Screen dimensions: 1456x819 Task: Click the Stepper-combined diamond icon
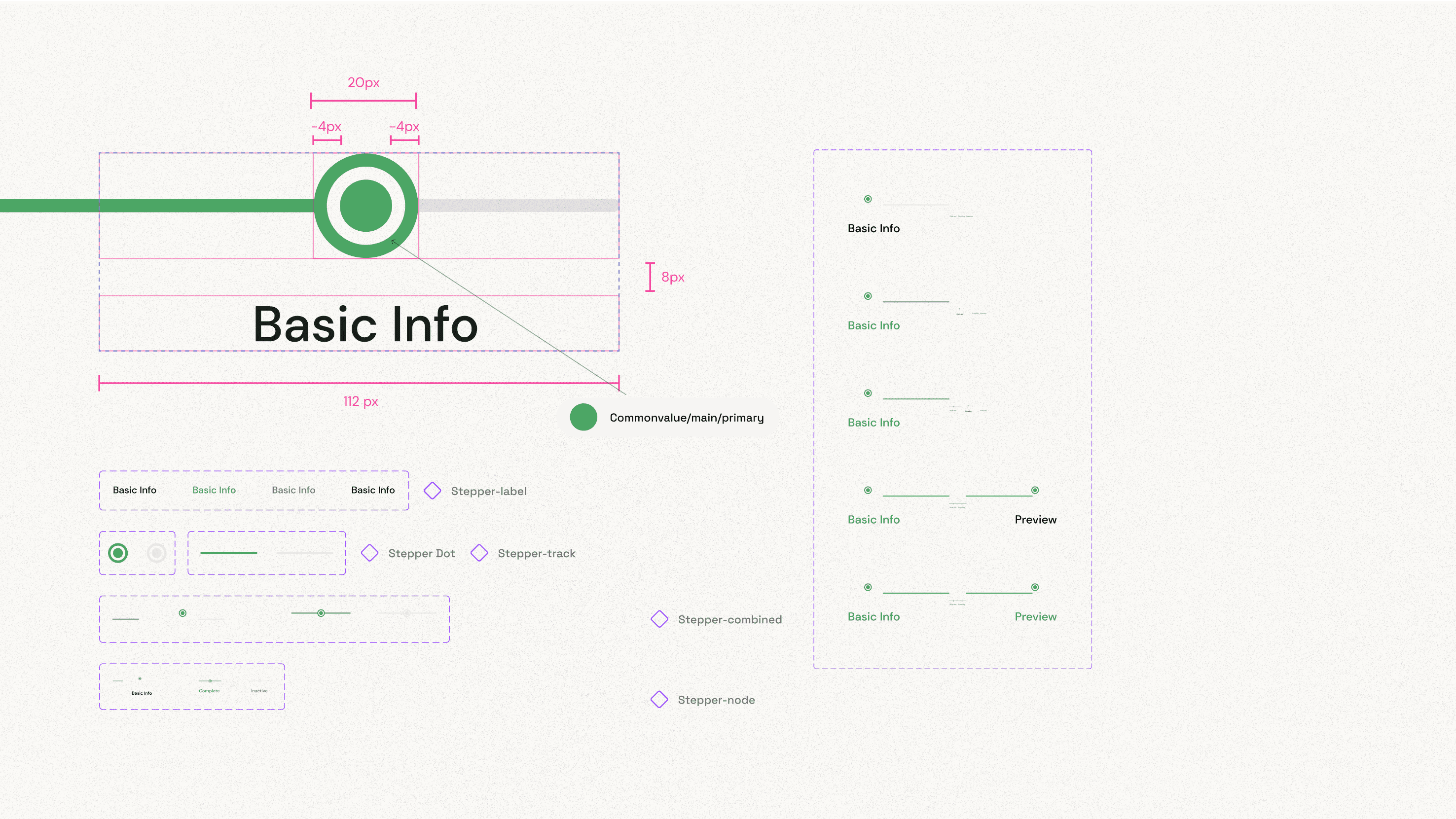(x=659, y=619)
